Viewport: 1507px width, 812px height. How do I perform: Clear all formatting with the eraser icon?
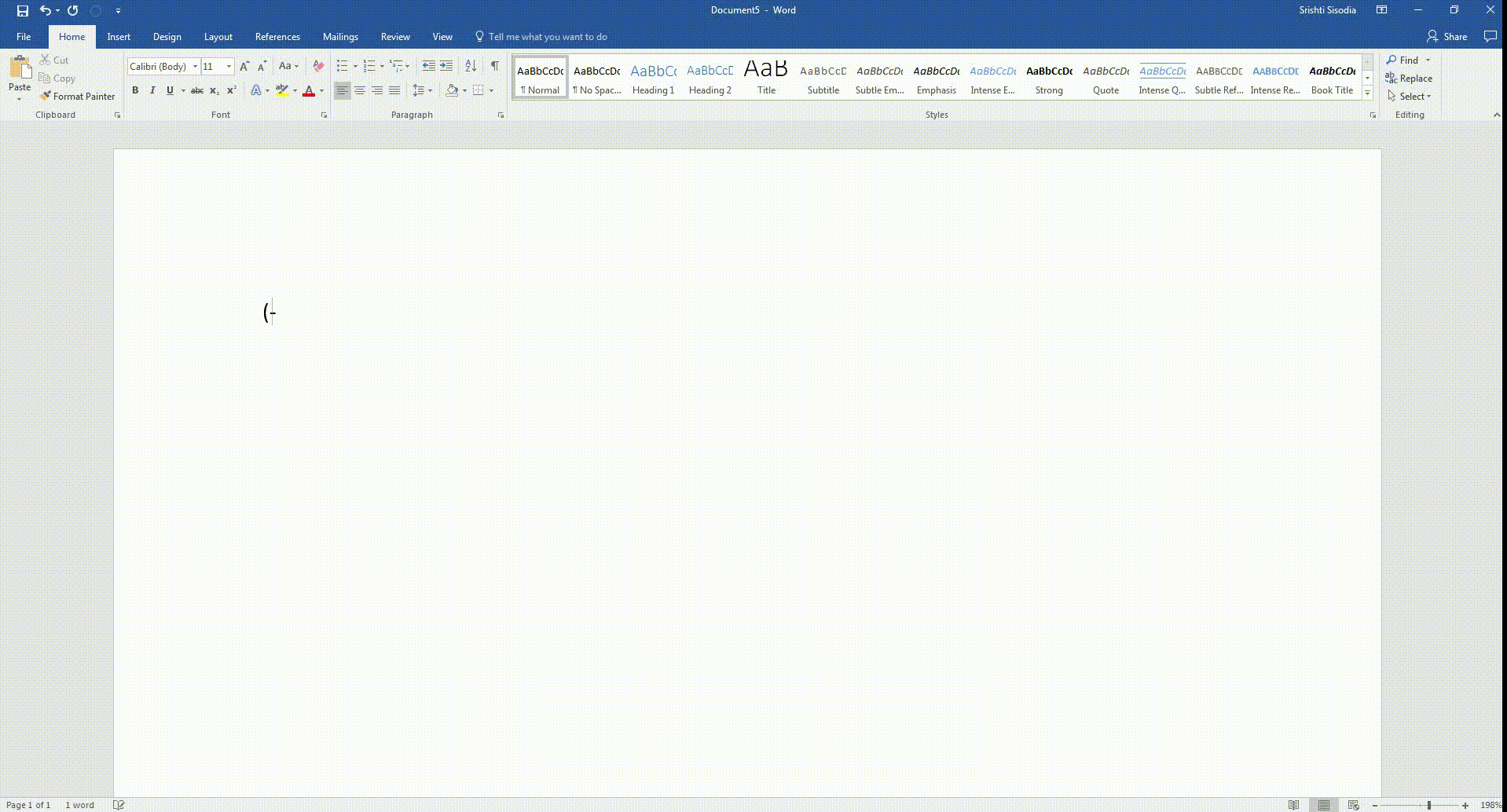(x=318, y=67)
